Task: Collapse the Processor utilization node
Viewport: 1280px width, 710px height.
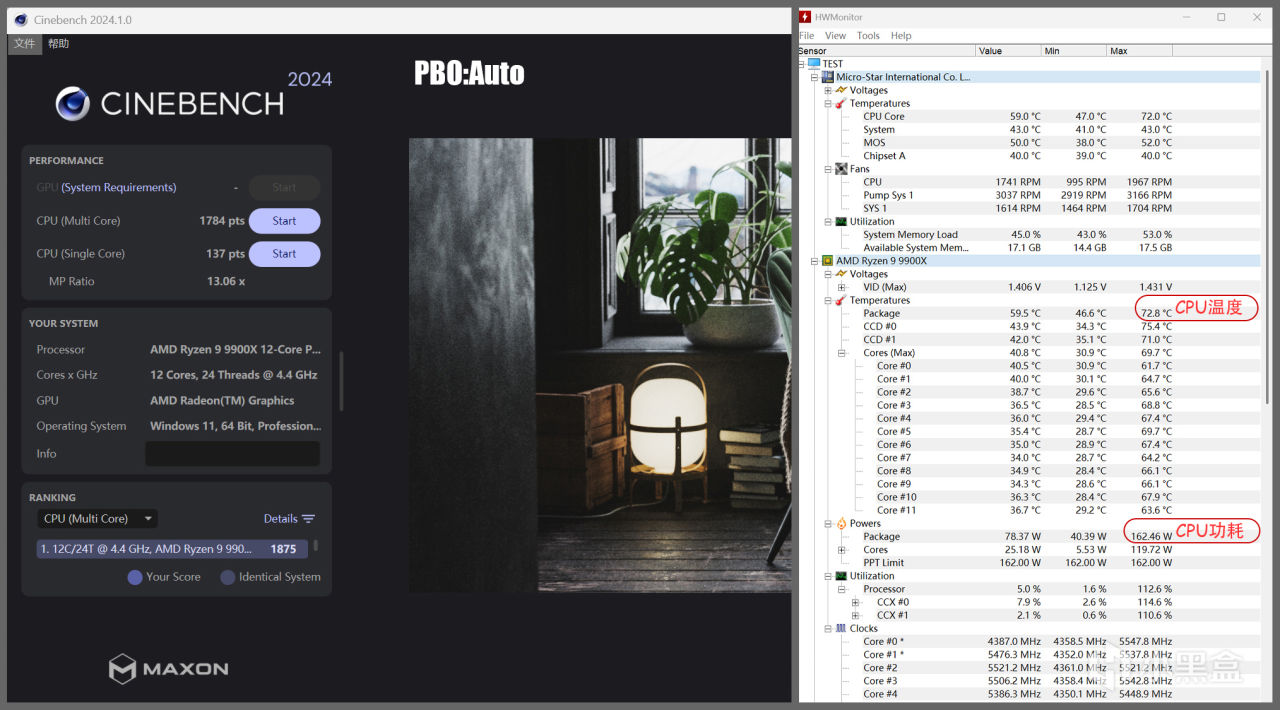Action: click(x=841, y=589)
